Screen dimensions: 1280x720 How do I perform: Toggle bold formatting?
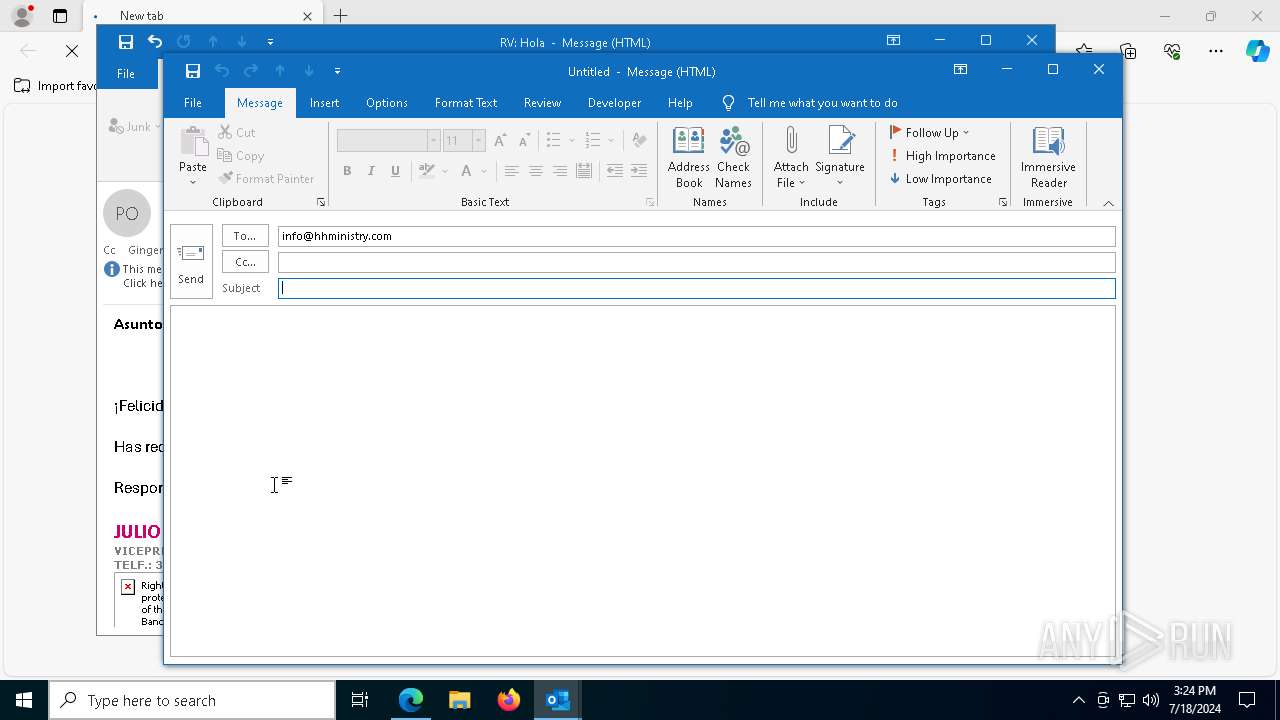[x=347, y=171]
